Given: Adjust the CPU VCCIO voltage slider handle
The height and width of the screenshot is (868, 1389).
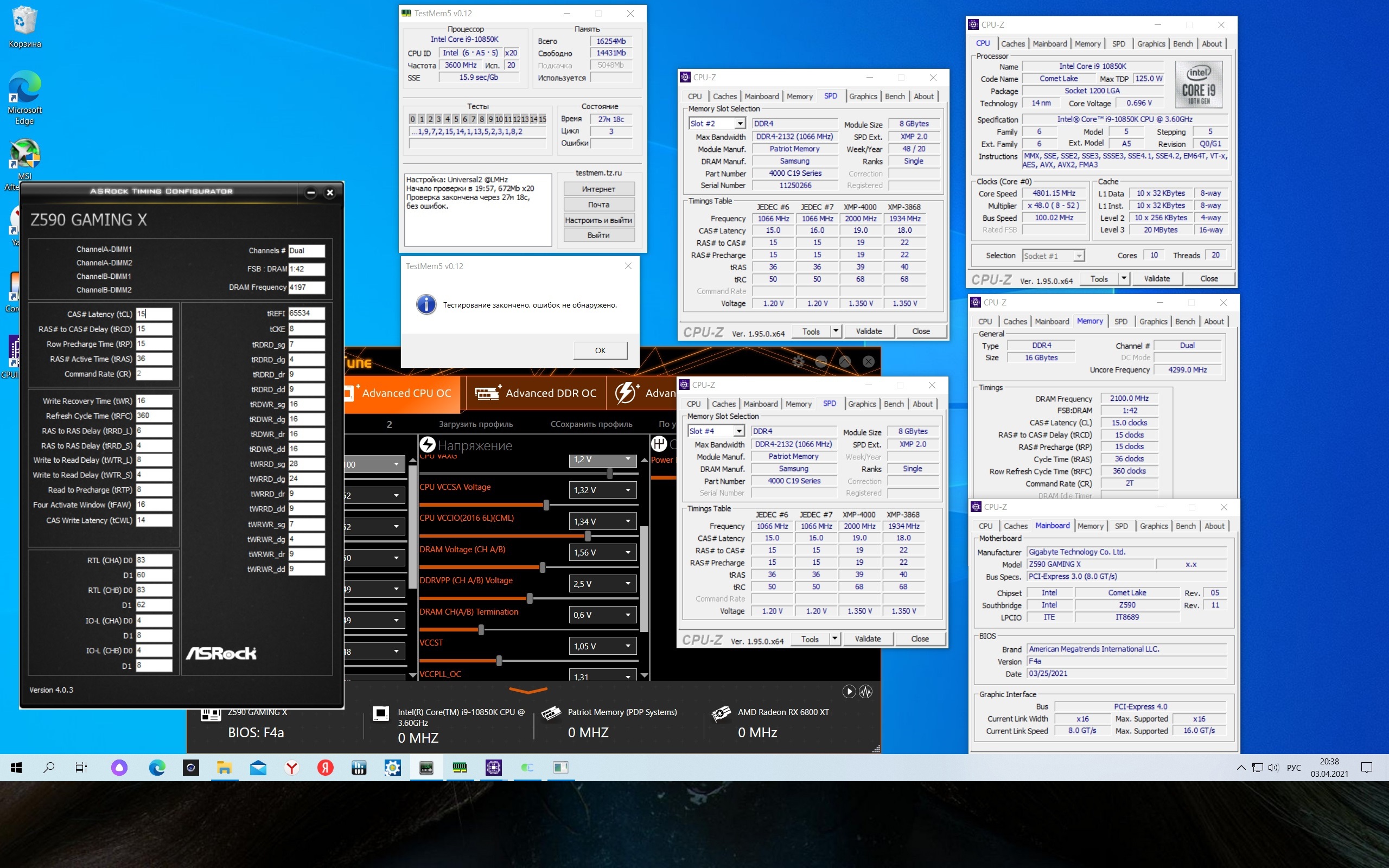Looking at the screenshot, I should (588, 536).
